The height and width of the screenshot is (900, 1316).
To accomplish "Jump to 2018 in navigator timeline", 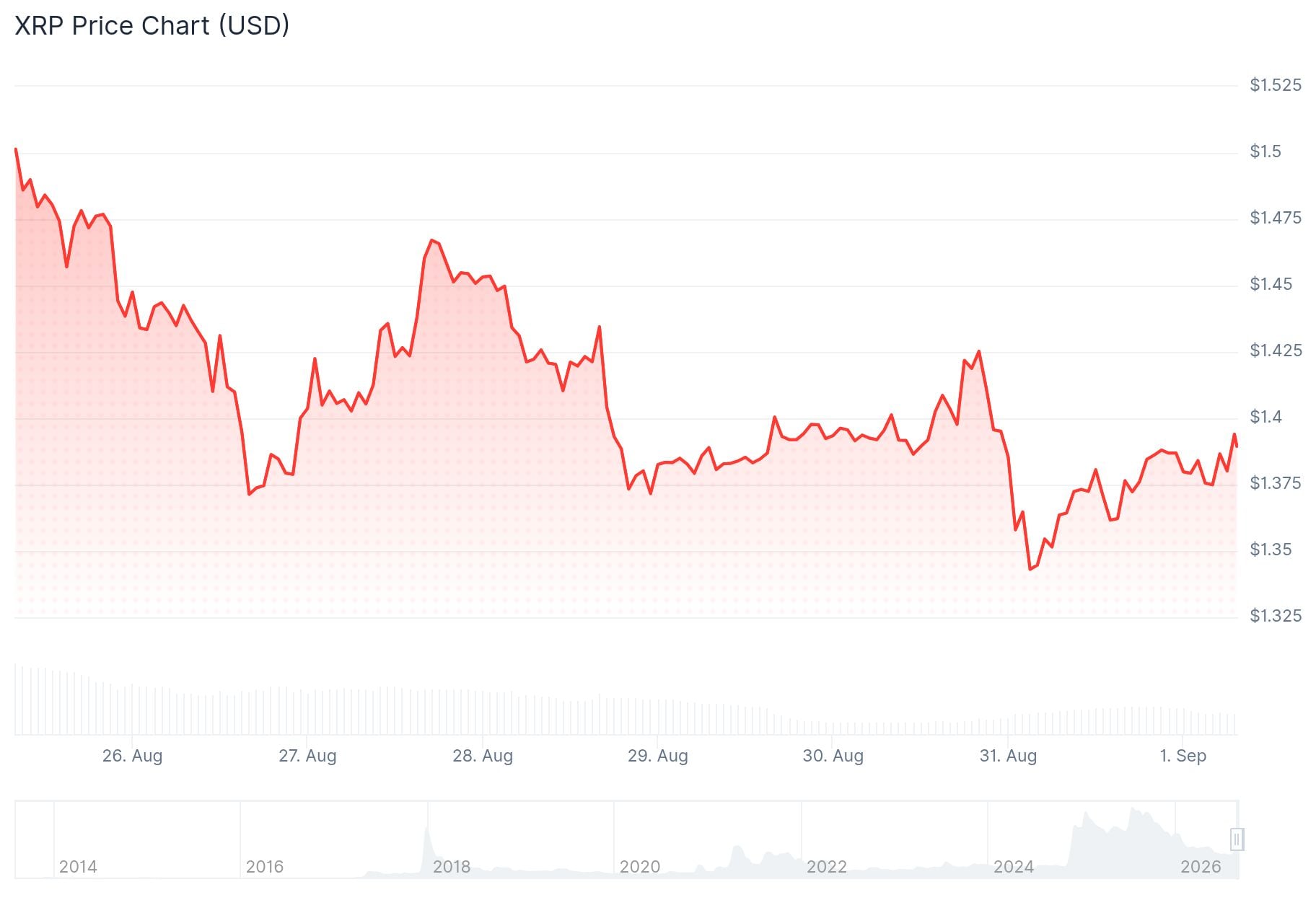I will 452,867.
